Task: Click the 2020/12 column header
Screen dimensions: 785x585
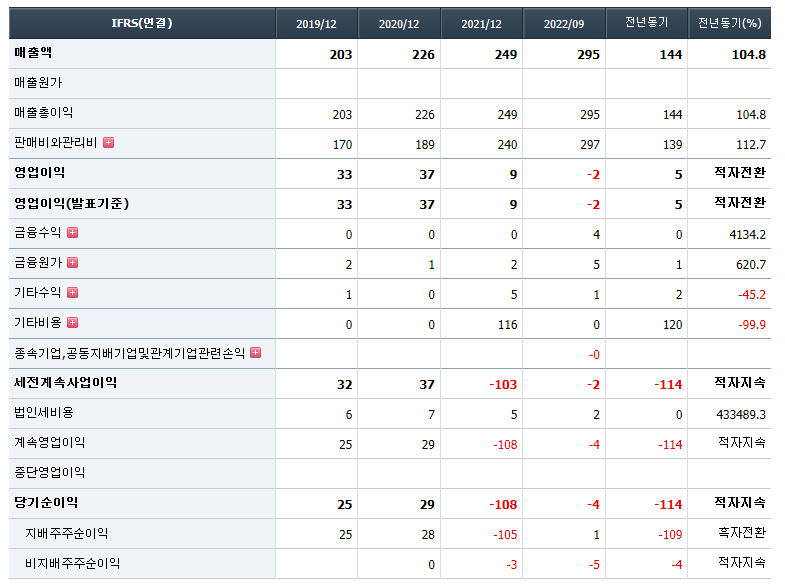Action: click(x=399, y=24)
